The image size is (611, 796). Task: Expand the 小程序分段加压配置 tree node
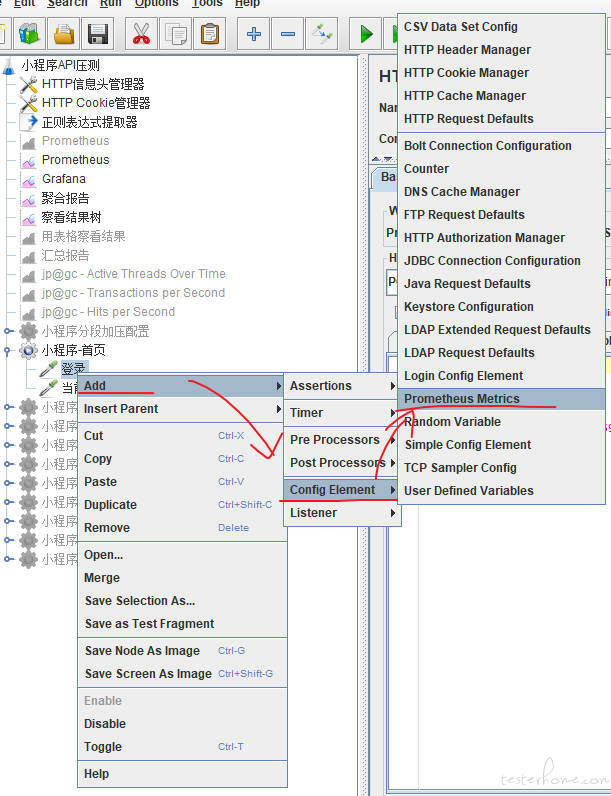pos(7,331)
